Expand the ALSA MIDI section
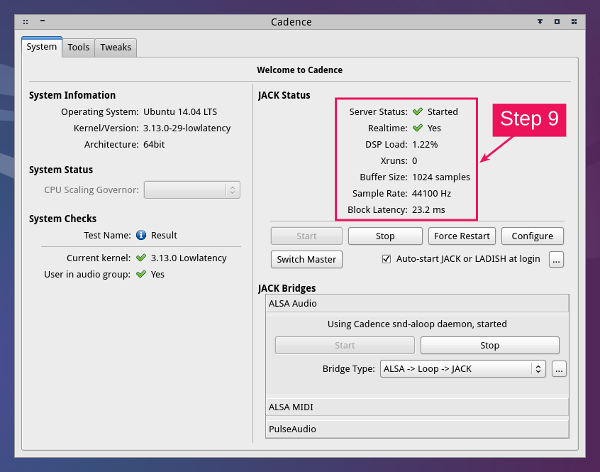Viewport: 600px width, 472px height. 417,407
